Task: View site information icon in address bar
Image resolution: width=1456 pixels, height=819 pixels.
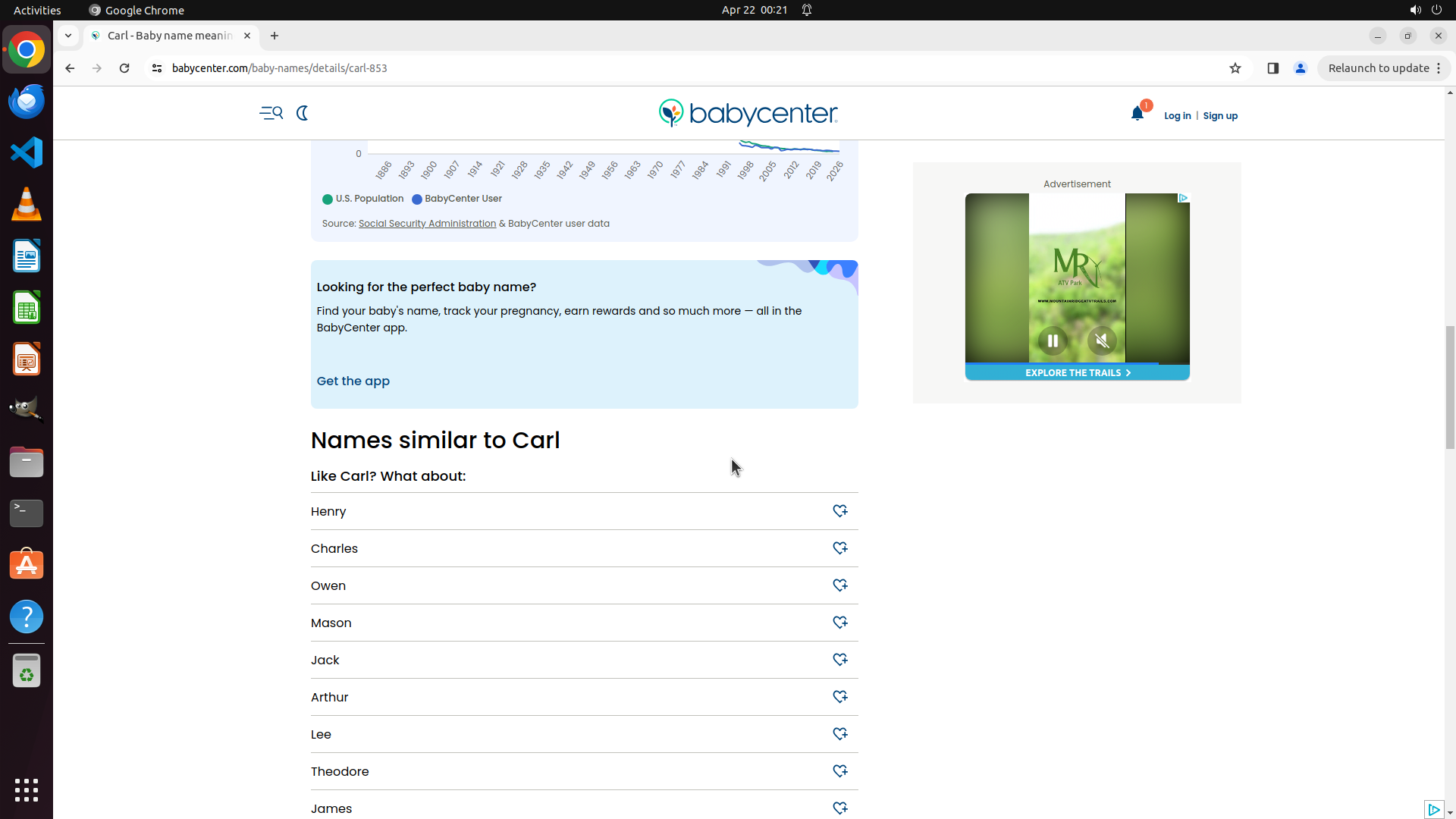Action: point(157,68)
